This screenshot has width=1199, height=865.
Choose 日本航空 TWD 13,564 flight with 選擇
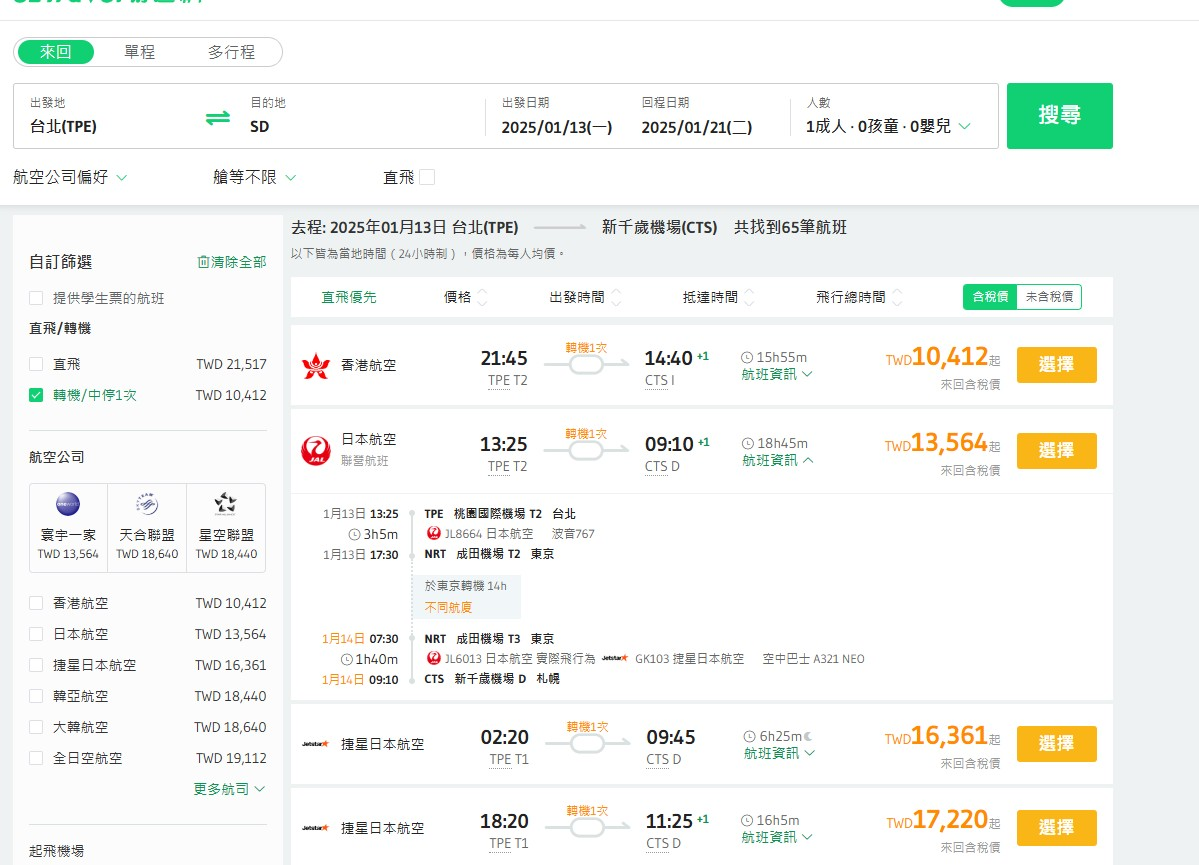1056,450
